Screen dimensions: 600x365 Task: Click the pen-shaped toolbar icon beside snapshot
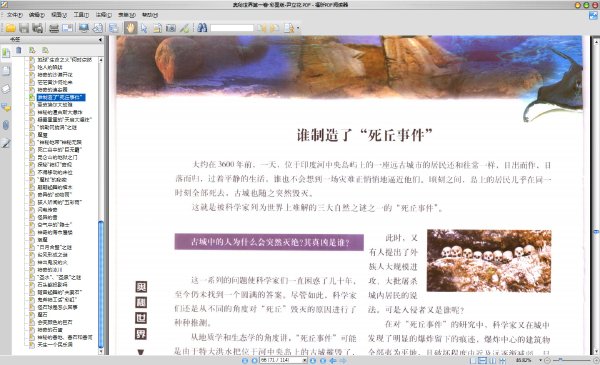click(x=184, y=28)
